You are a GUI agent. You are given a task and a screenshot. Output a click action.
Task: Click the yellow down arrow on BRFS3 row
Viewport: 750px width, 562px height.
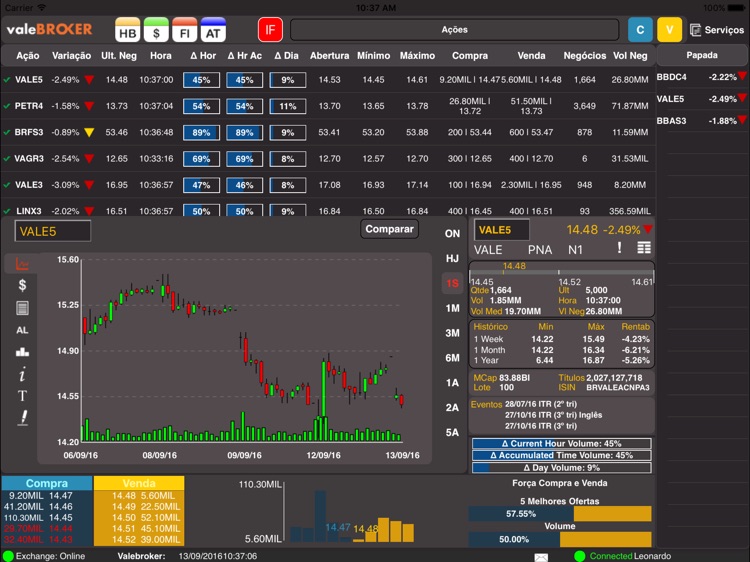(89, 132)
